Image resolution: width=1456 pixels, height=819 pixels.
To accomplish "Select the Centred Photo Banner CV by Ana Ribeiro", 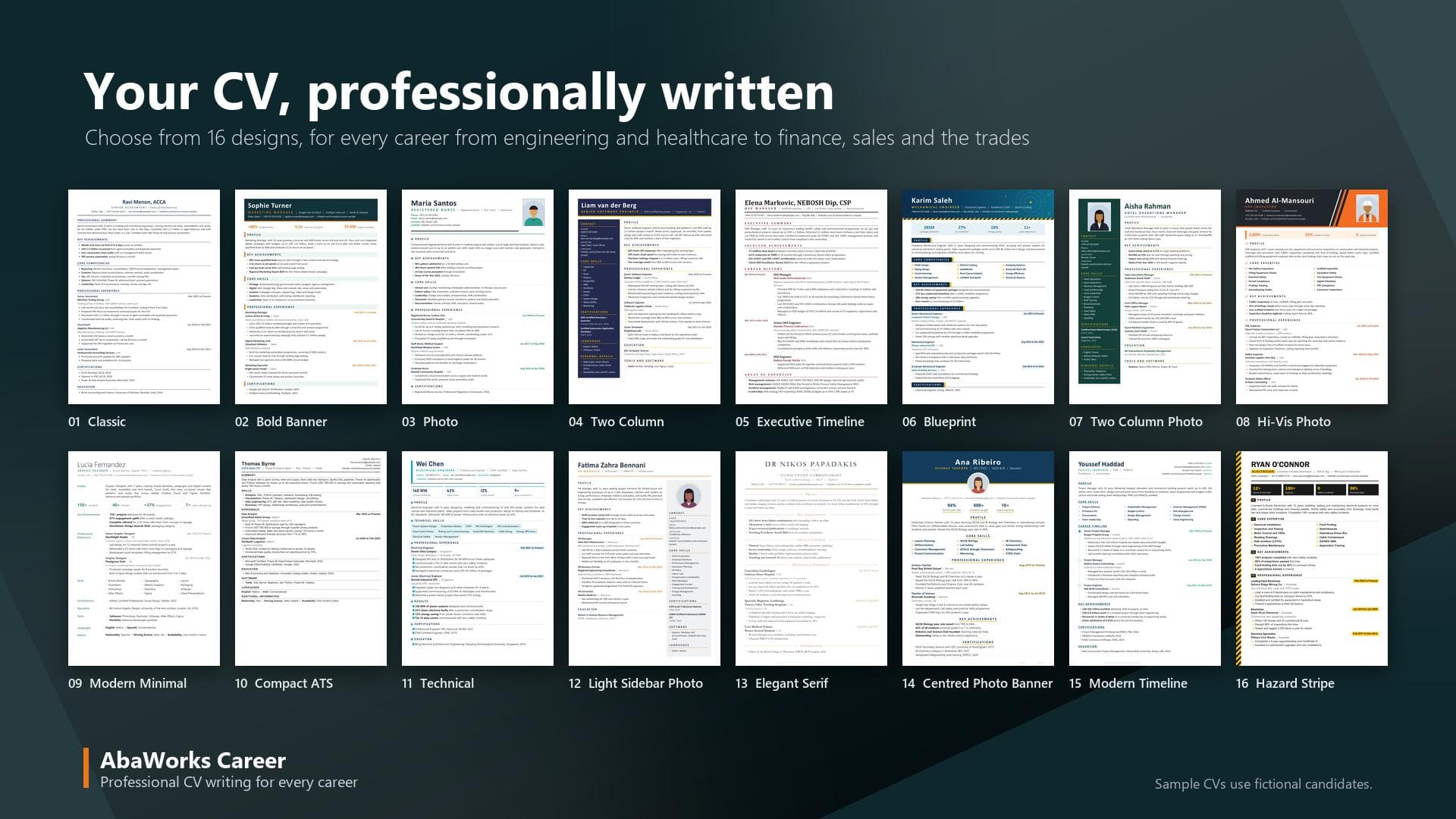I will point(978,559).
